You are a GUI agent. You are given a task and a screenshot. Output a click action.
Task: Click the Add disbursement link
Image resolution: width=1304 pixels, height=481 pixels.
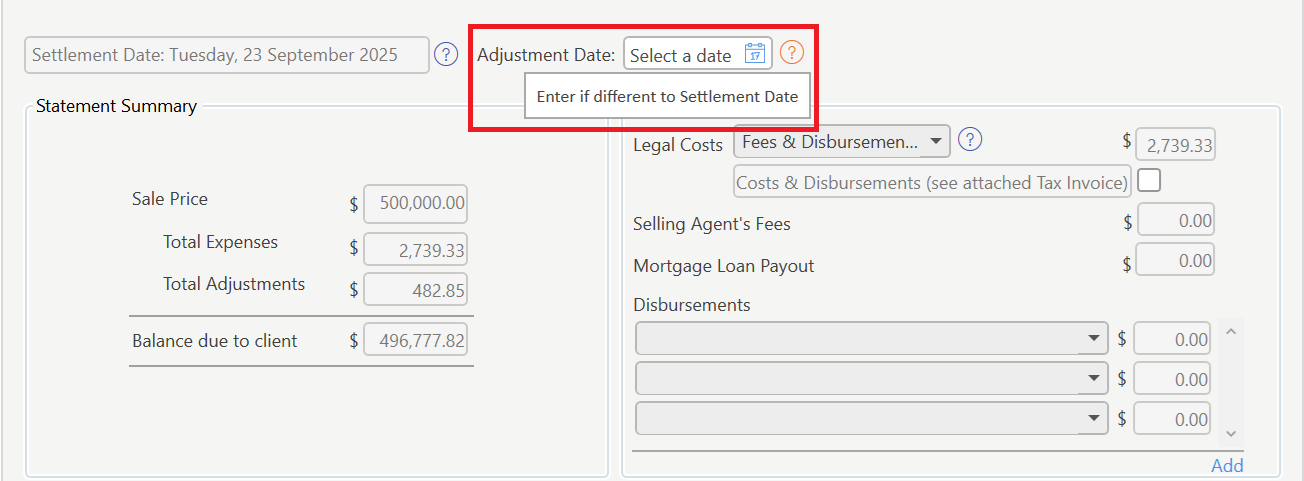(1227, 465)
